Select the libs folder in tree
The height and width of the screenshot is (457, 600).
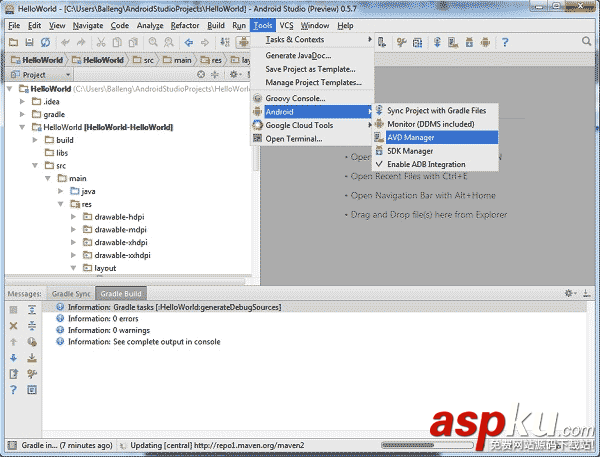point(57,153)
